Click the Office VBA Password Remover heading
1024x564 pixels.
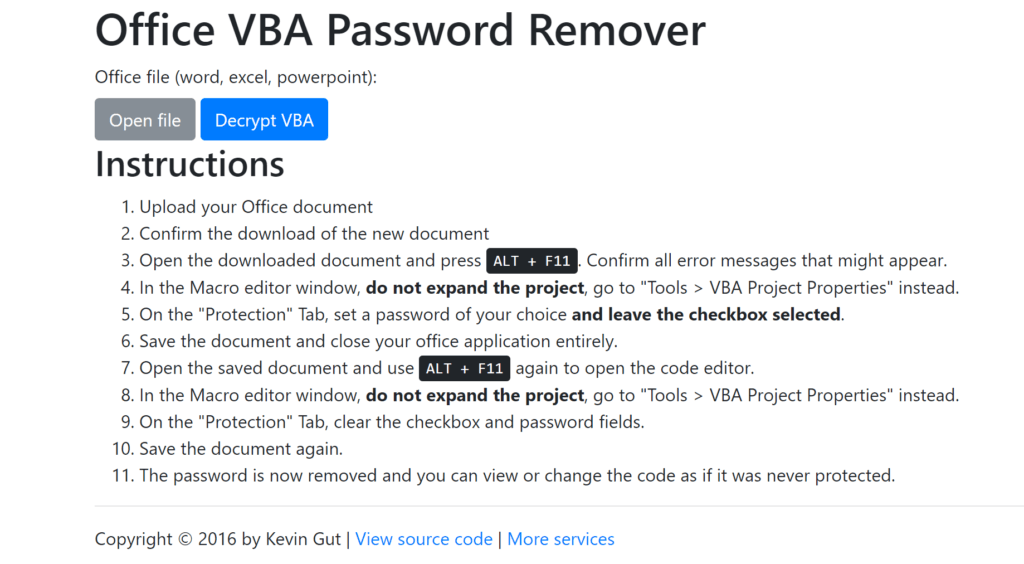pyautogui.click(x=400, y=31)
